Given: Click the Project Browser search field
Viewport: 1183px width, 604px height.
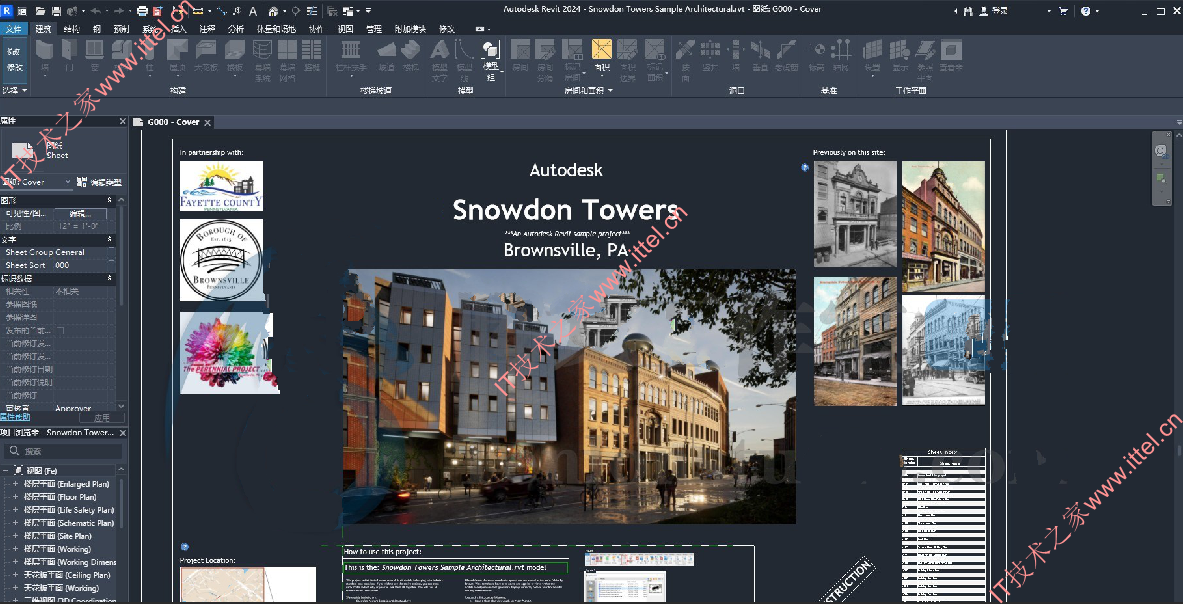Looking at the screenshot, I should pyautogui.click(x=63, y=451).
